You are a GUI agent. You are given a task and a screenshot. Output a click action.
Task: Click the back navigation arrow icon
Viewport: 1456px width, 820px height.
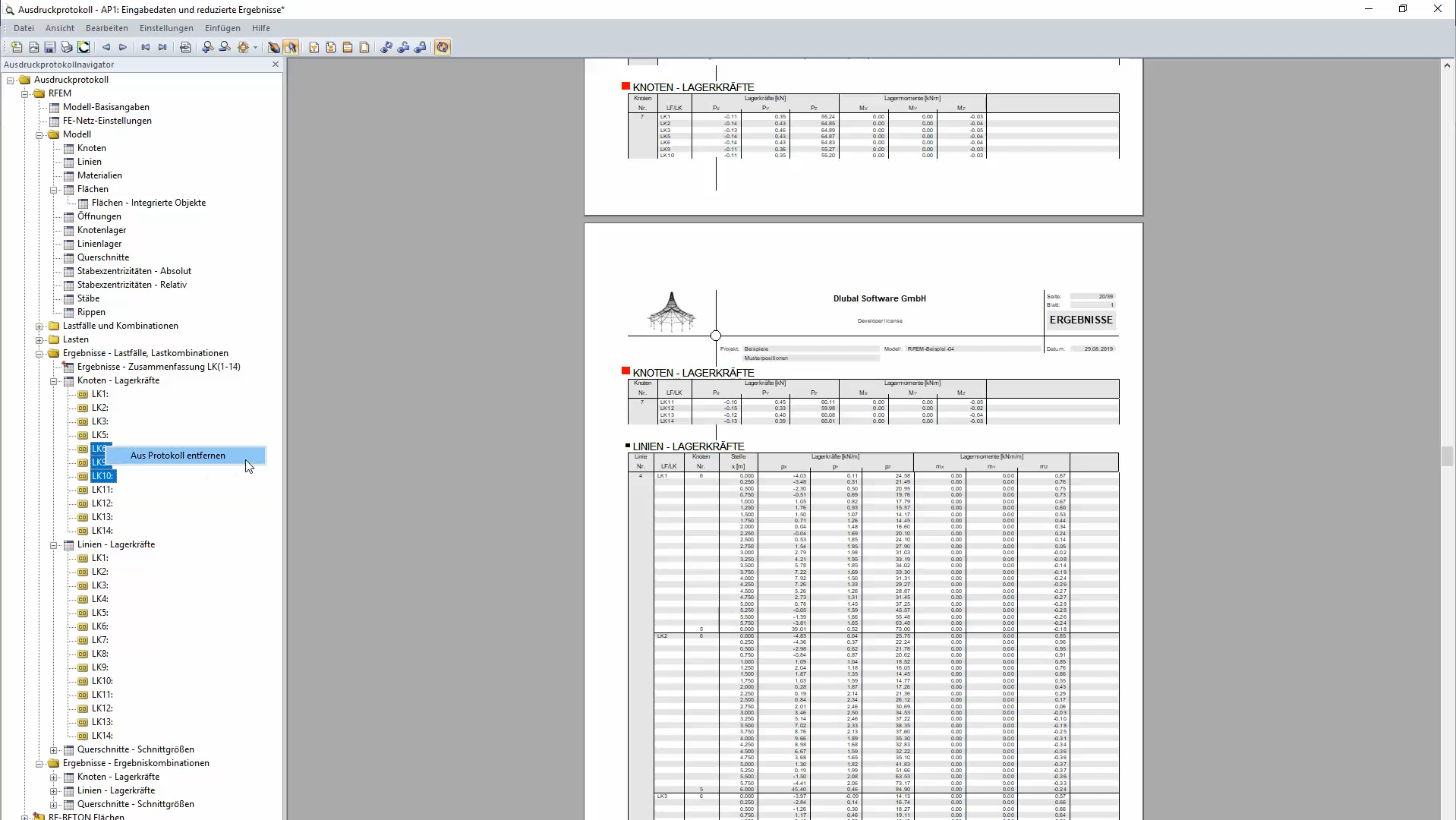pos(106,47)
